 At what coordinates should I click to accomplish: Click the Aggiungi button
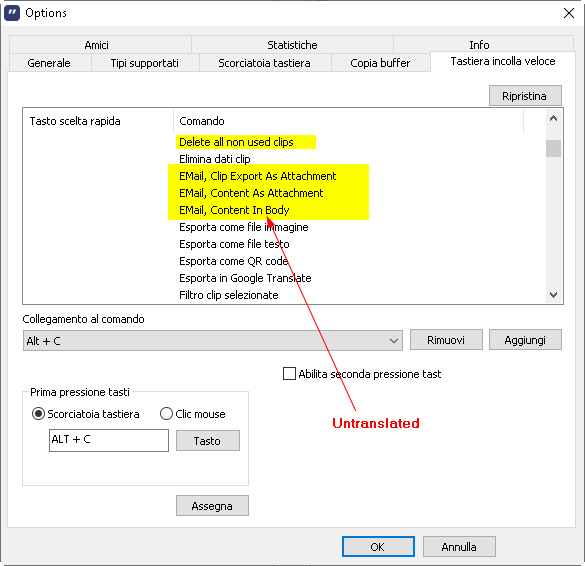point(525,340)
